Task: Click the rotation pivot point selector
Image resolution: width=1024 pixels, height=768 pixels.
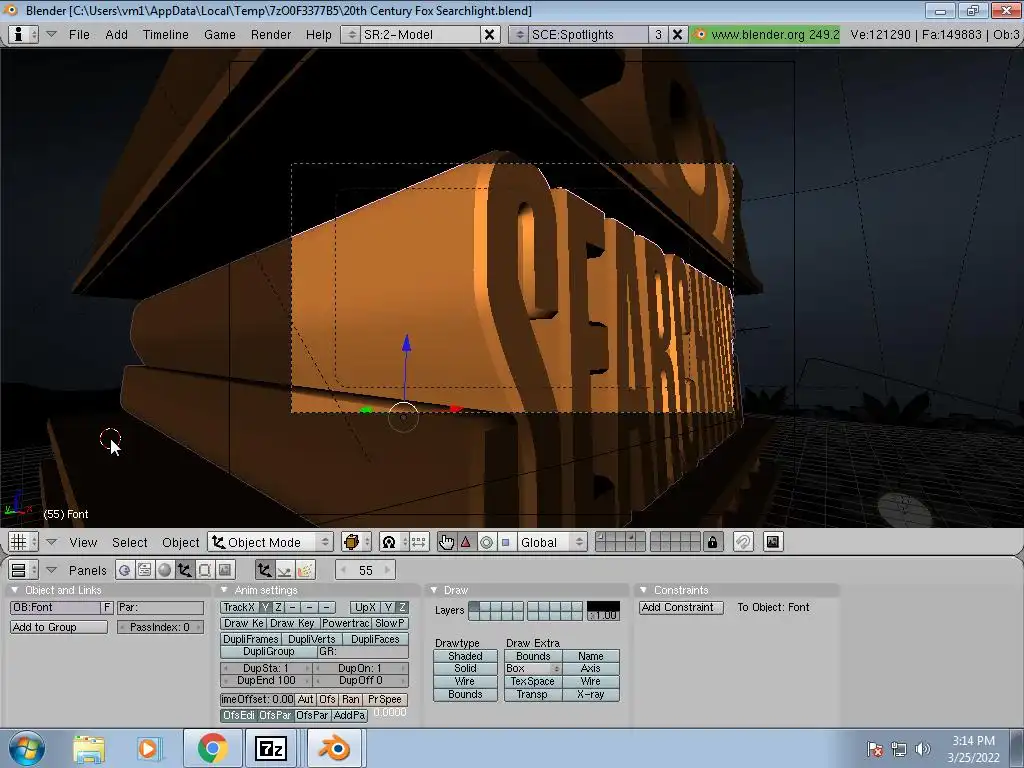Action: (x=393, y=542)
